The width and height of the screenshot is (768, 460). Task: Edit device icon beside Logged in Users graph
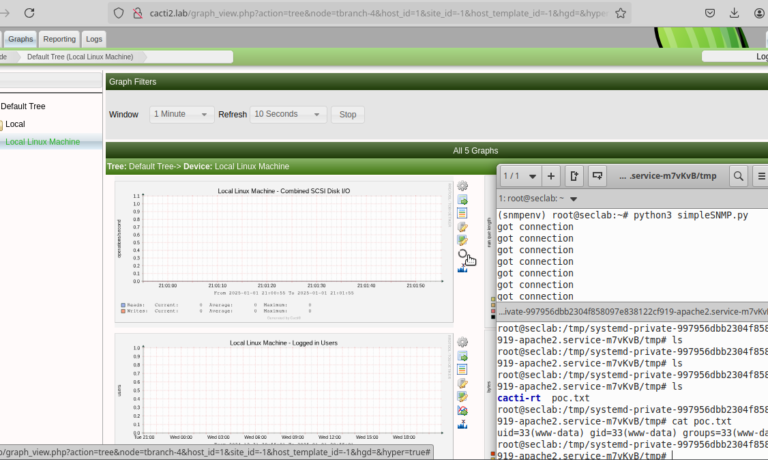(x=462, y=396)
